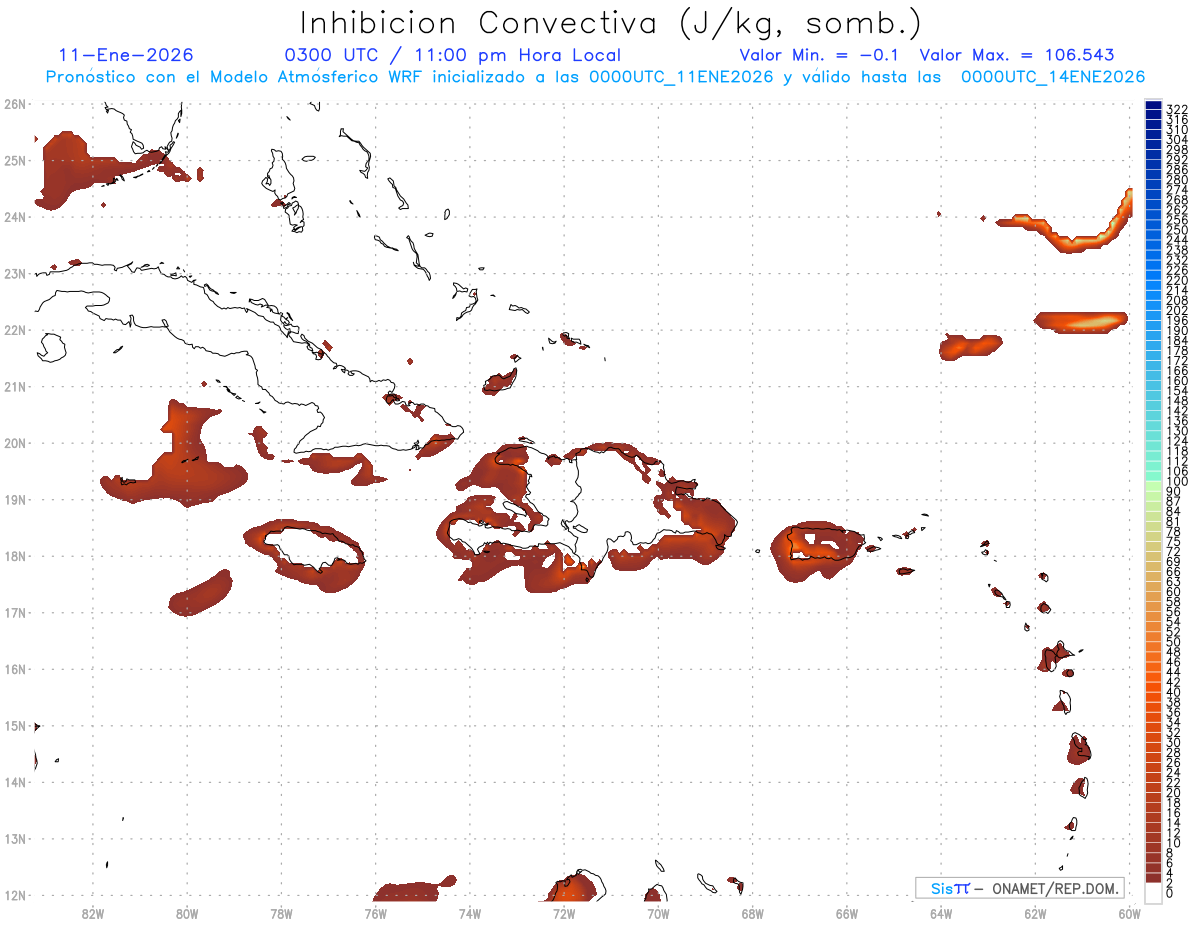Click the 82W longitude label
The height and width of the screenshot is (927, 1200).
(92, 913)
